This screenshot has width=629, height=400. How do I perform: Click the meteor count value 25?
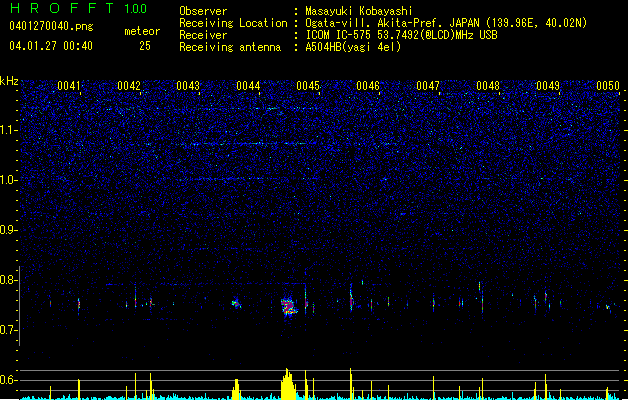tap(145, 46)
